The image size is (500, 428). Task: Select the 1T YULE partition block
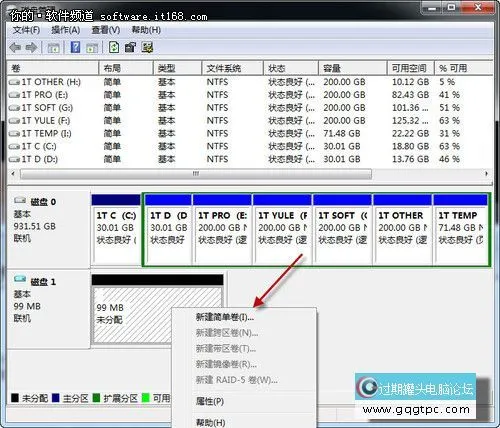(282, 230)
